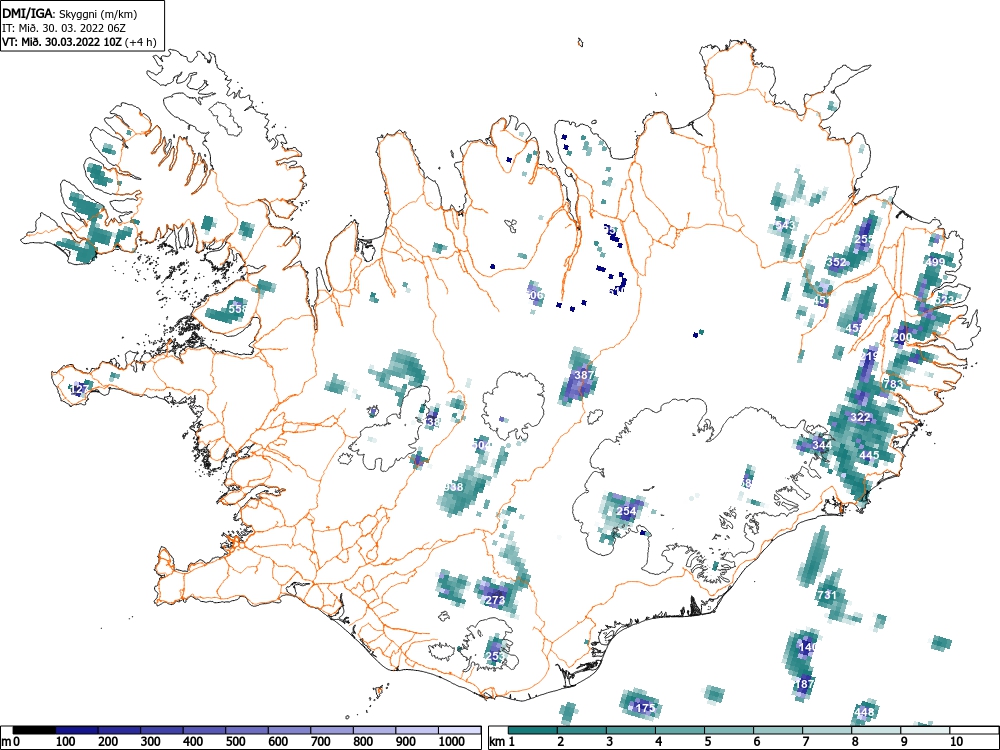Pick the 900–1000 m palest lavender legend swatch
This screenshot has height=750, width=1000.
tap(417, 730)
